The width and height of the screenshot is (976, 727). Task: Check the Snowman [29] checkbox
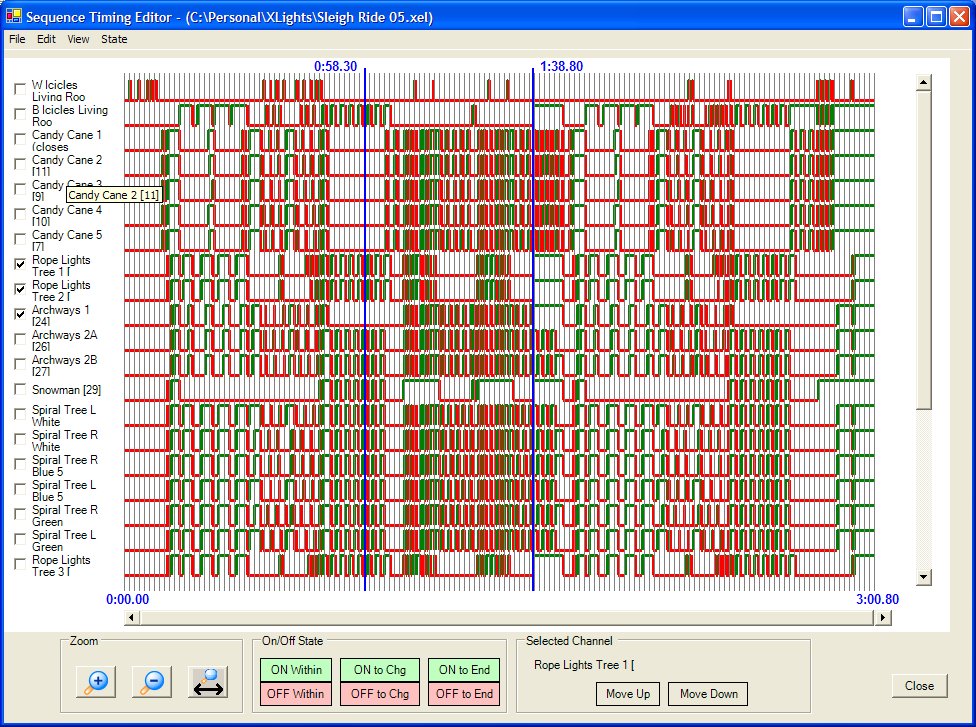tap(20, 390)
